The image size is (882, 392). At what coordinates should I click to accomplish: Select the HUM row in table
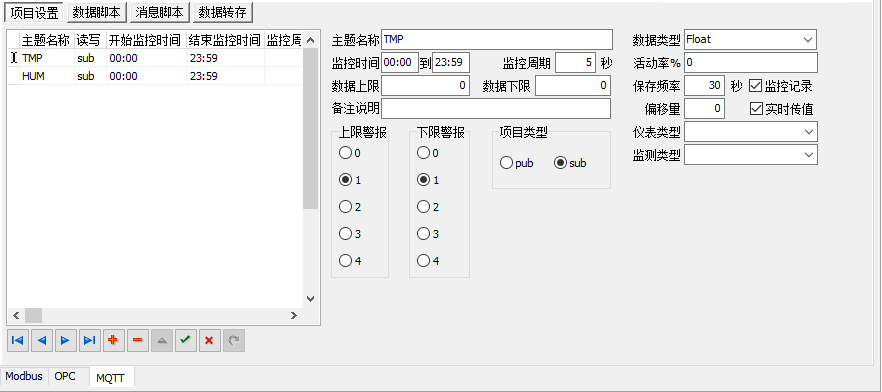point(155,76)
